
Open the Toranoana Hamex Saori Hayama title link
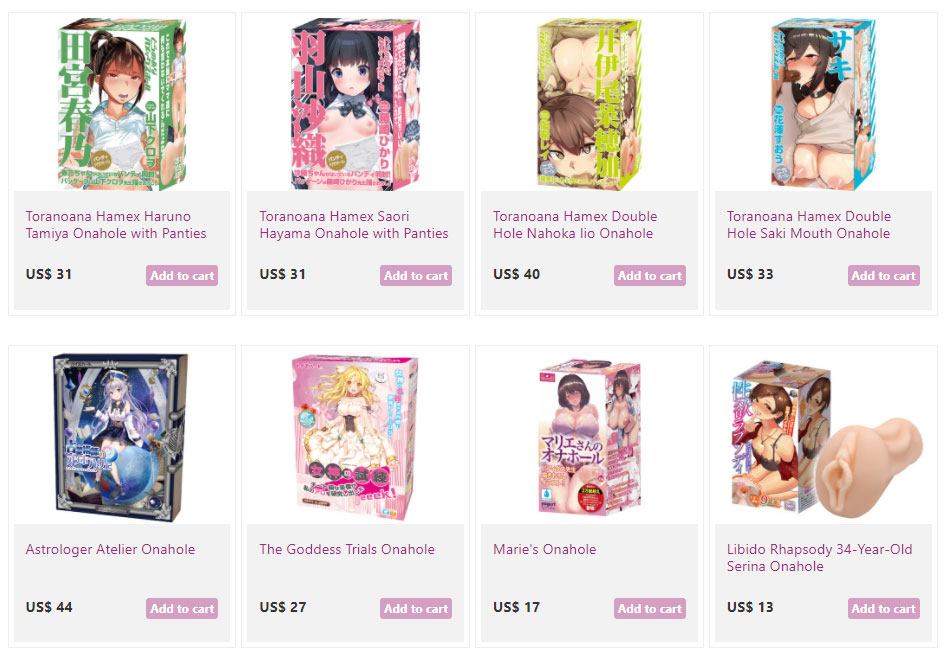[x=353, y=224]
